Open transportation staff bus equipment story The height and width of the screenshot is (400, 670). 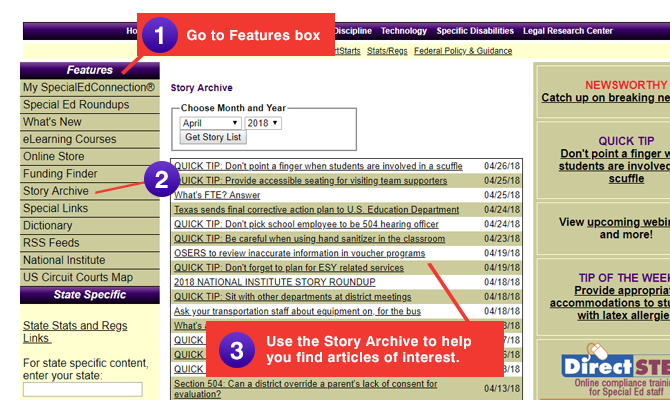297,312
